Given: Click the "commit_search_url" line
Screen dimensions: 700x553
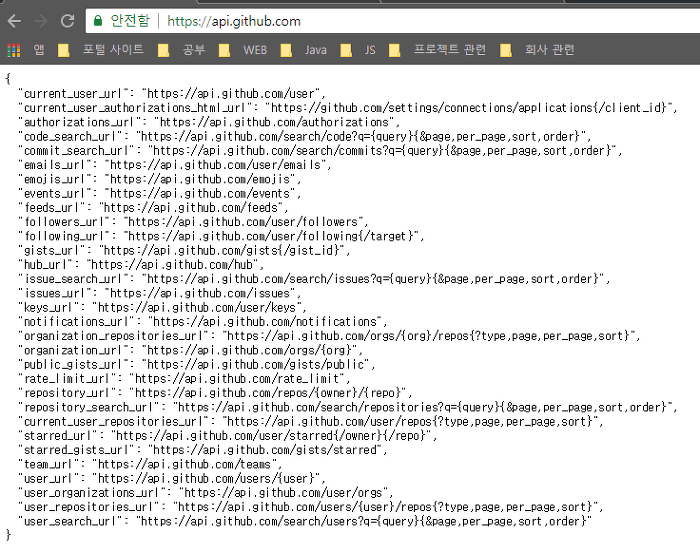Looking at the screenshot, I should (x=320, y=151).
